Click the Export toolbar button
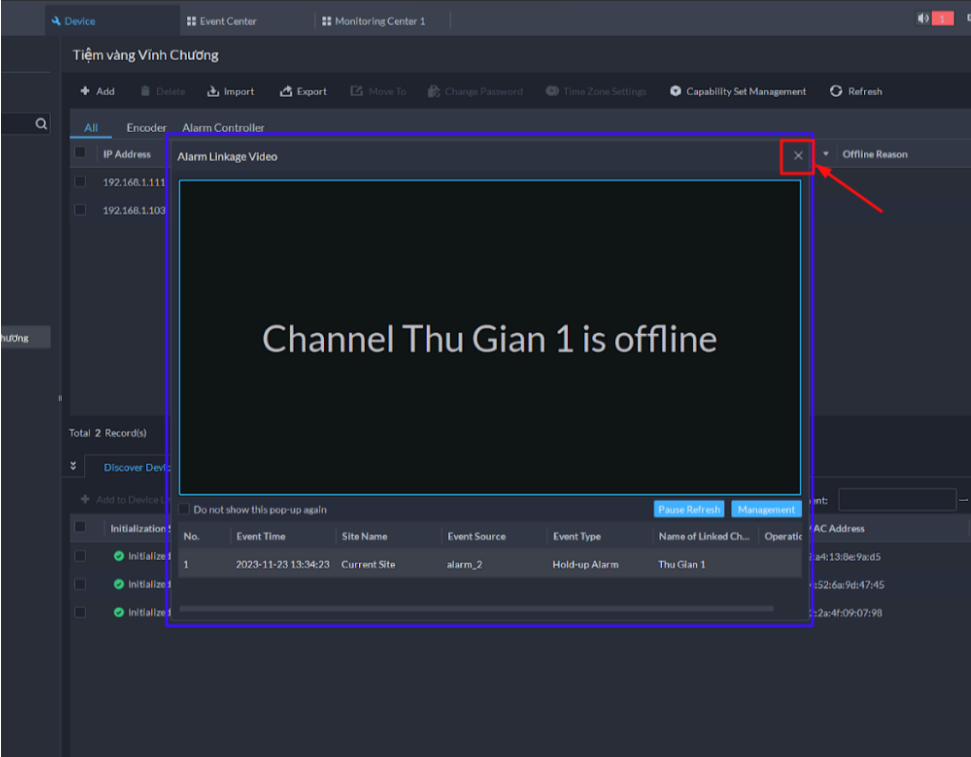The height and width of the screenshot is (757, 971). [x=303, y=91]
